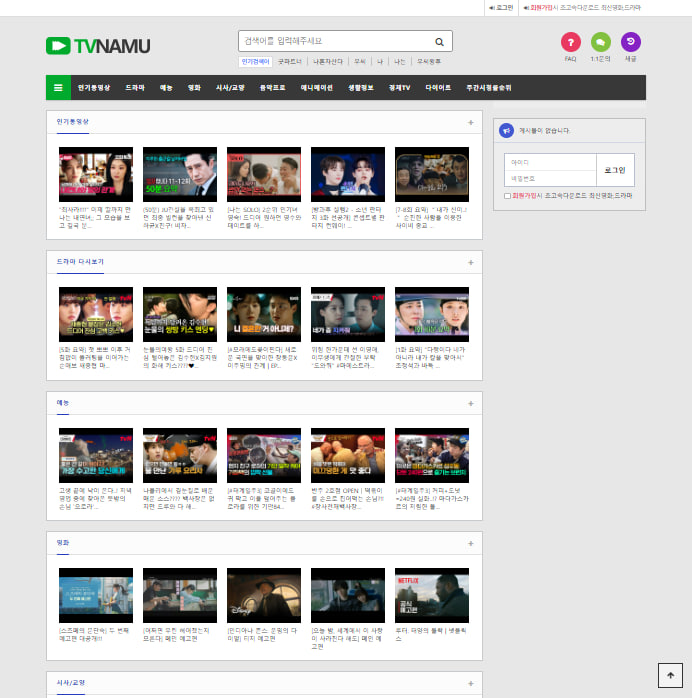Open the 영화 nav menu item

click(x=194, y=88)
